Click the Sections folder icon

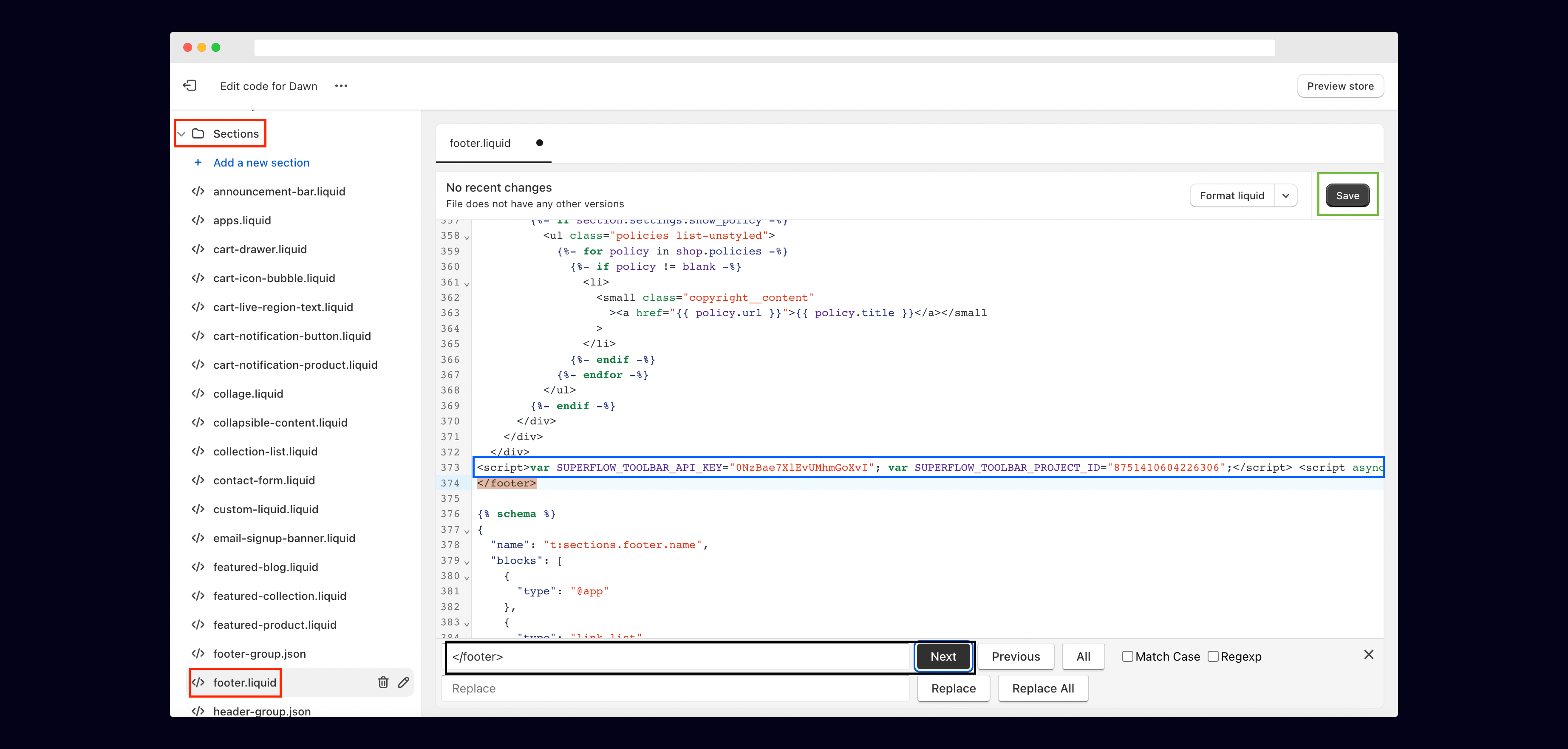pyautogui.click(x=198, y=133)
